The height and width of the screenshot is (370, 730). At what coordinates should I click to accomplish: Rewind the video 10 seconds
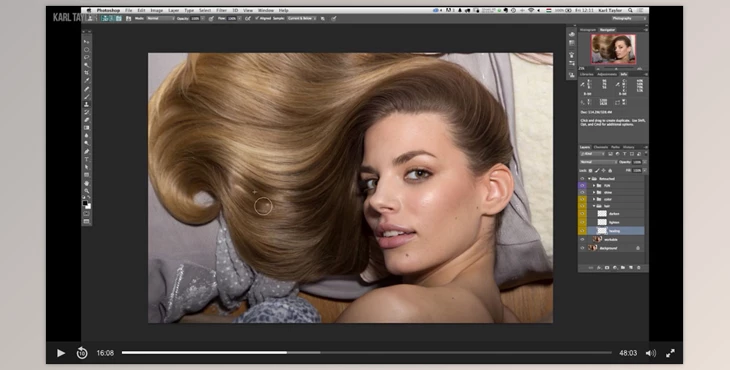[x=82, y=353]
